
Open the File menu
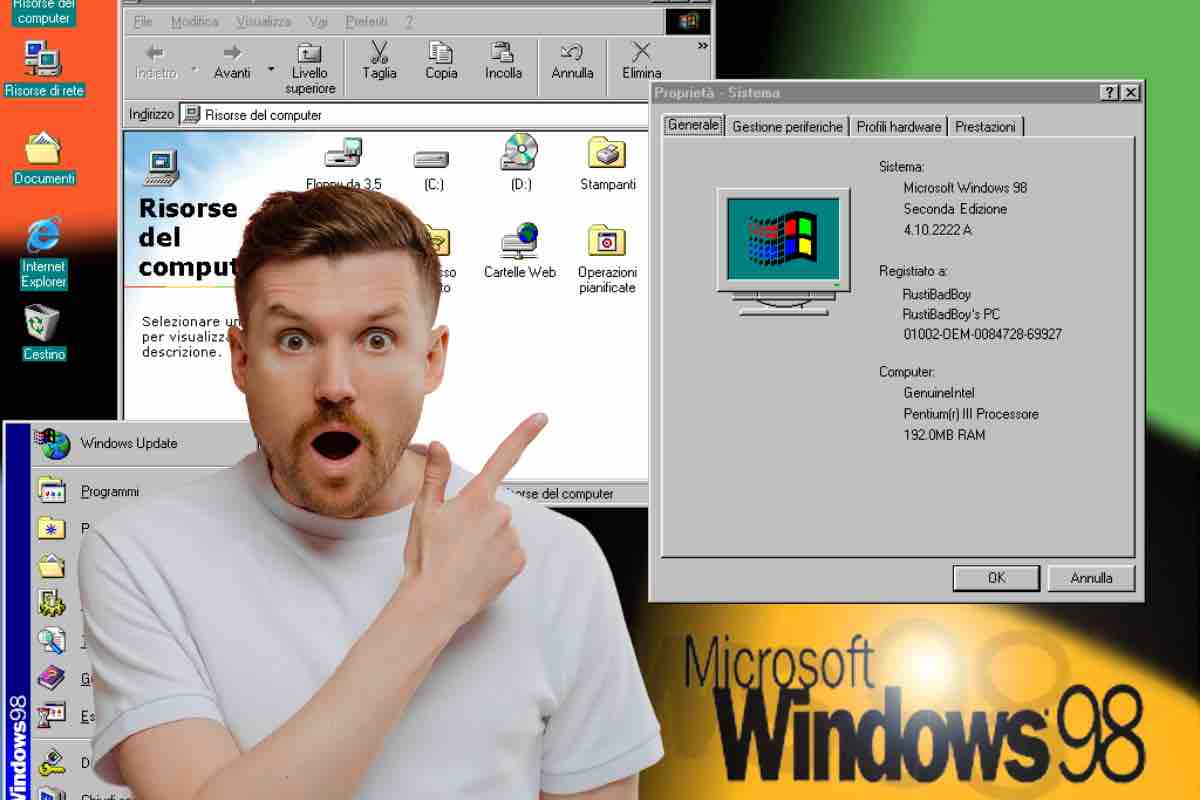pyautogui.click(x=143, y=21)
